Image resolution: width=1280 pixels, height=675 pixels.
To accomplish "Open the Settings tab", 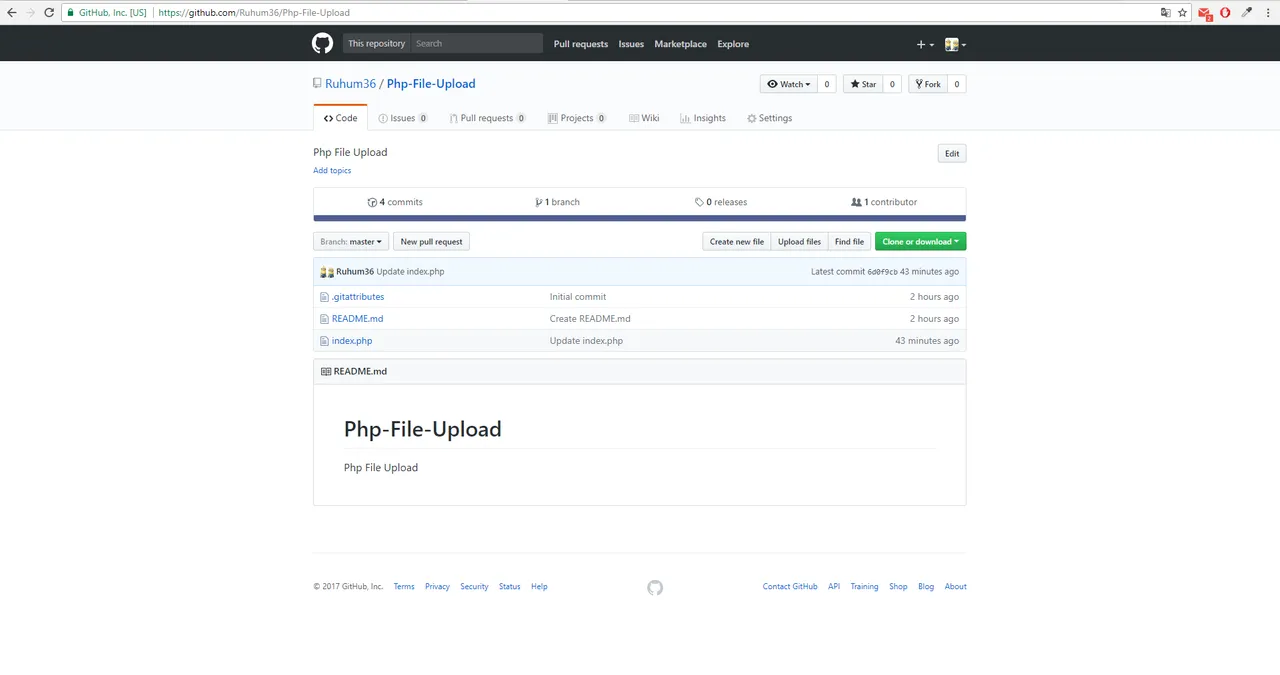I will (769, 118).
